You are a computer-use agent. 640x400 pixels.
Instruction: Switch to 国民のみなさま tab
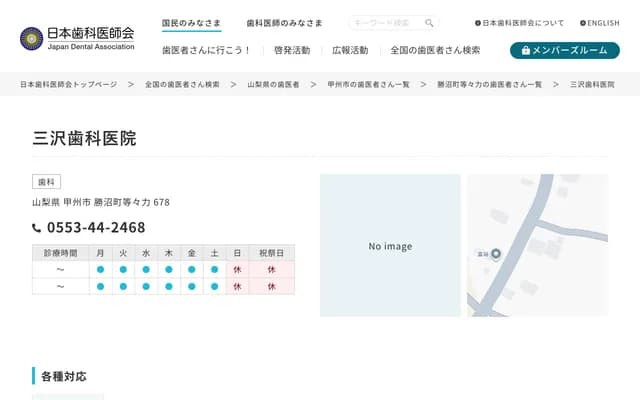click(191, 23)
